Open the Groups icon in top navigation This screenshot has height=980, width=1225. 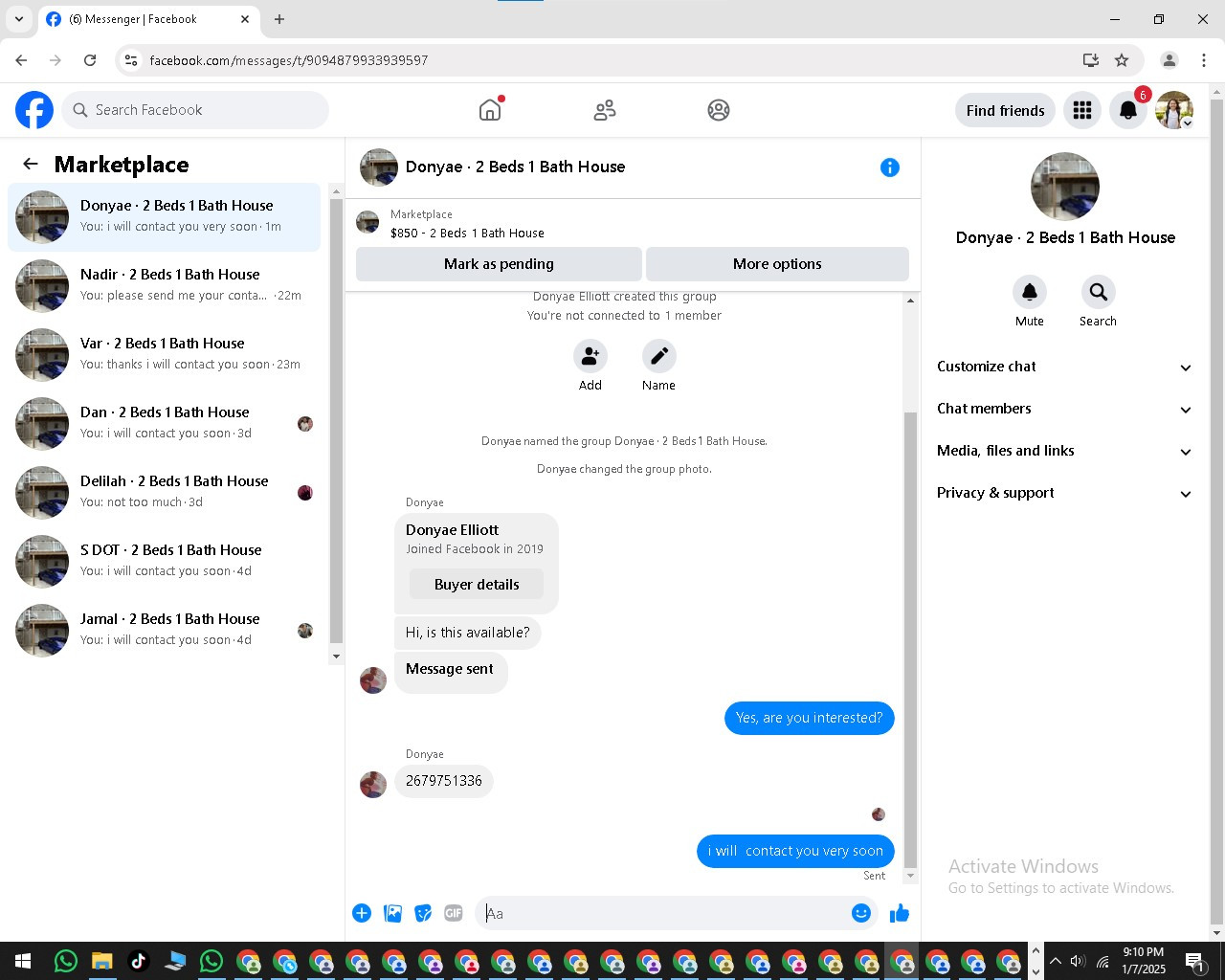[719, 110]
